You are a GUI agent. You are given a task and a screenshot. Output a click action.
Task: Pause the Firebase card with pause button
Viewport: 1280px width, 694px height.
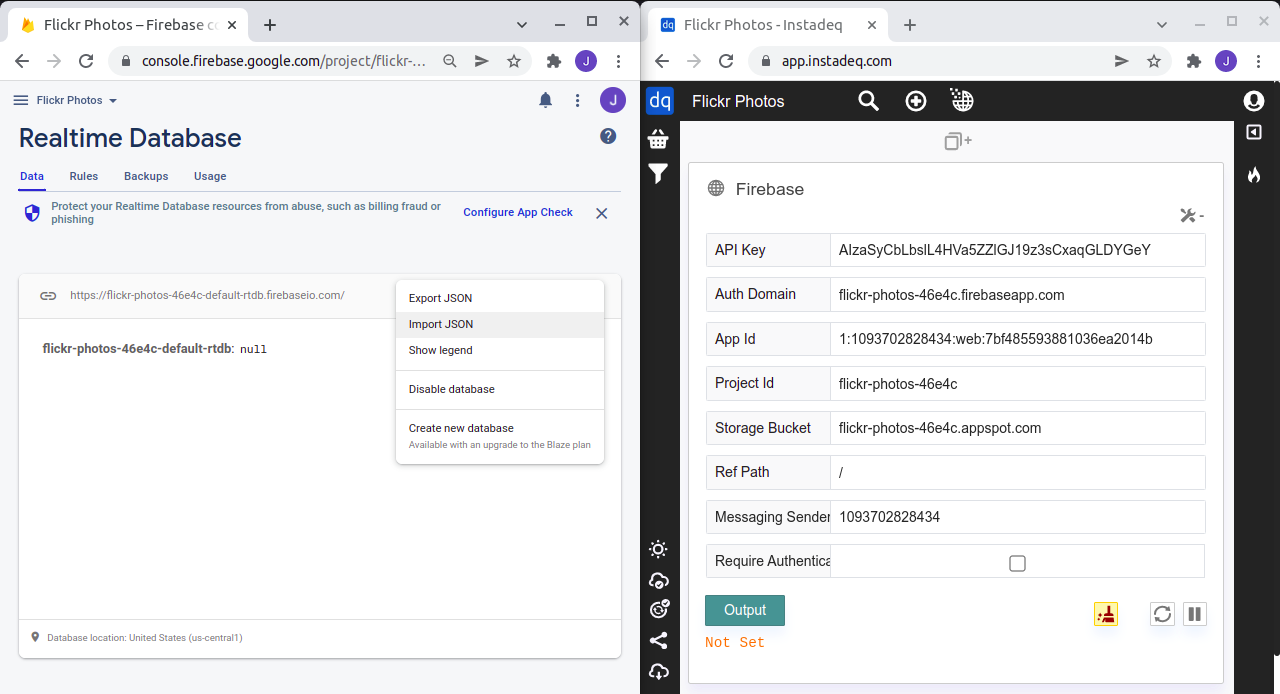(x=1194, y=614)
